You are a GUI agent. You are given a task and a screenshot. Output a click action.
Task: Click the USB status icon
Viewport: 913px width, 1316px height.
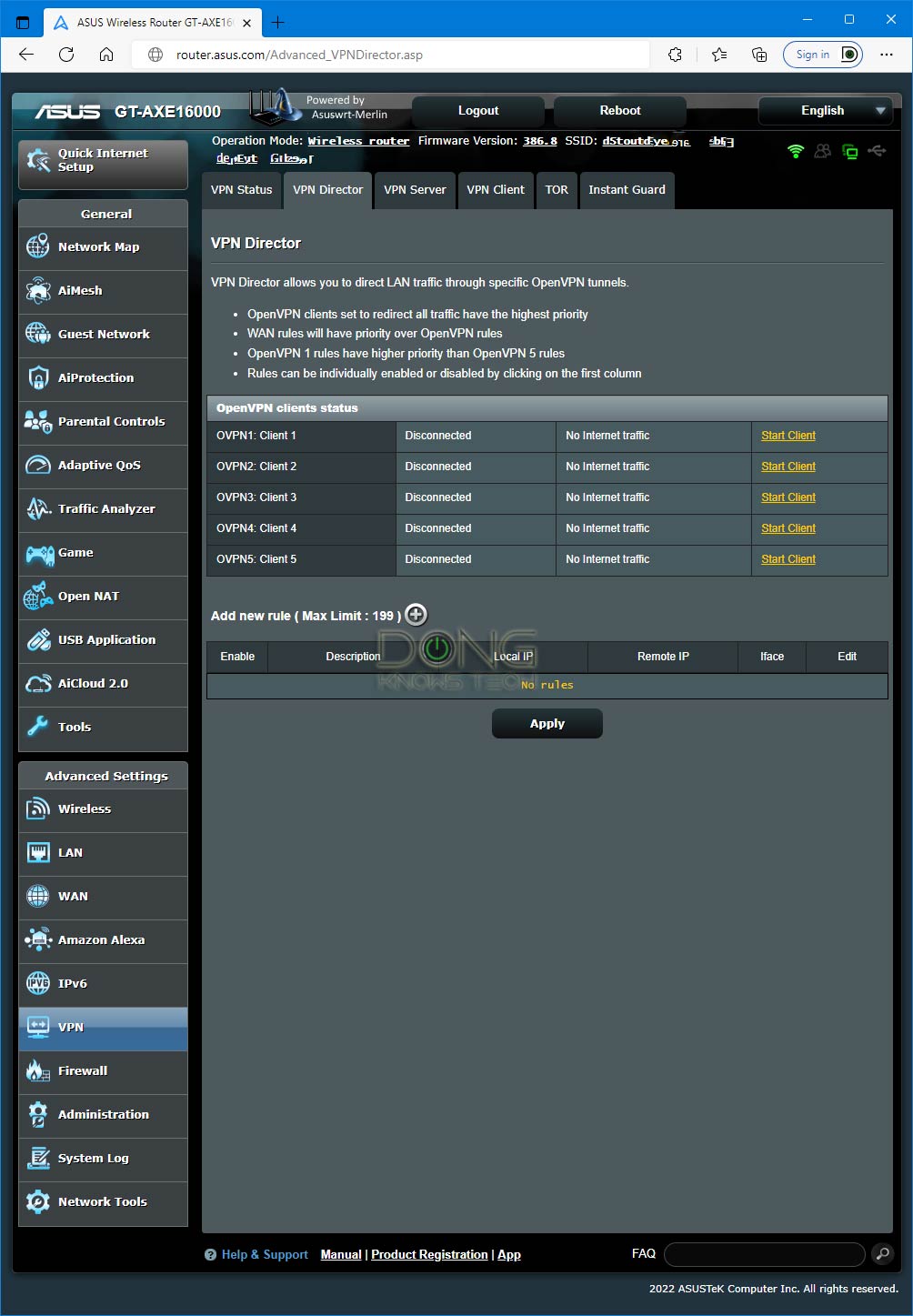click(x=878, y=151)
